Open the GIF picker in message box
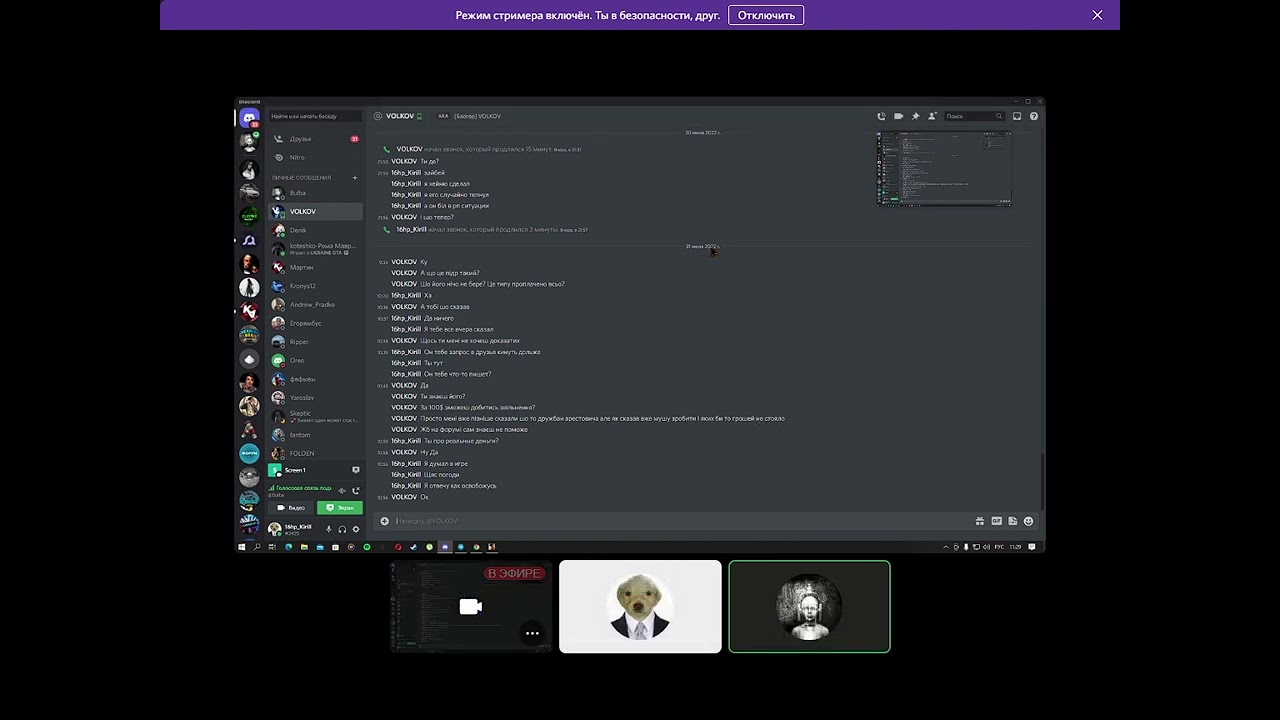The width and height of the screenshot is (1280, 720). tap(996, 521)
